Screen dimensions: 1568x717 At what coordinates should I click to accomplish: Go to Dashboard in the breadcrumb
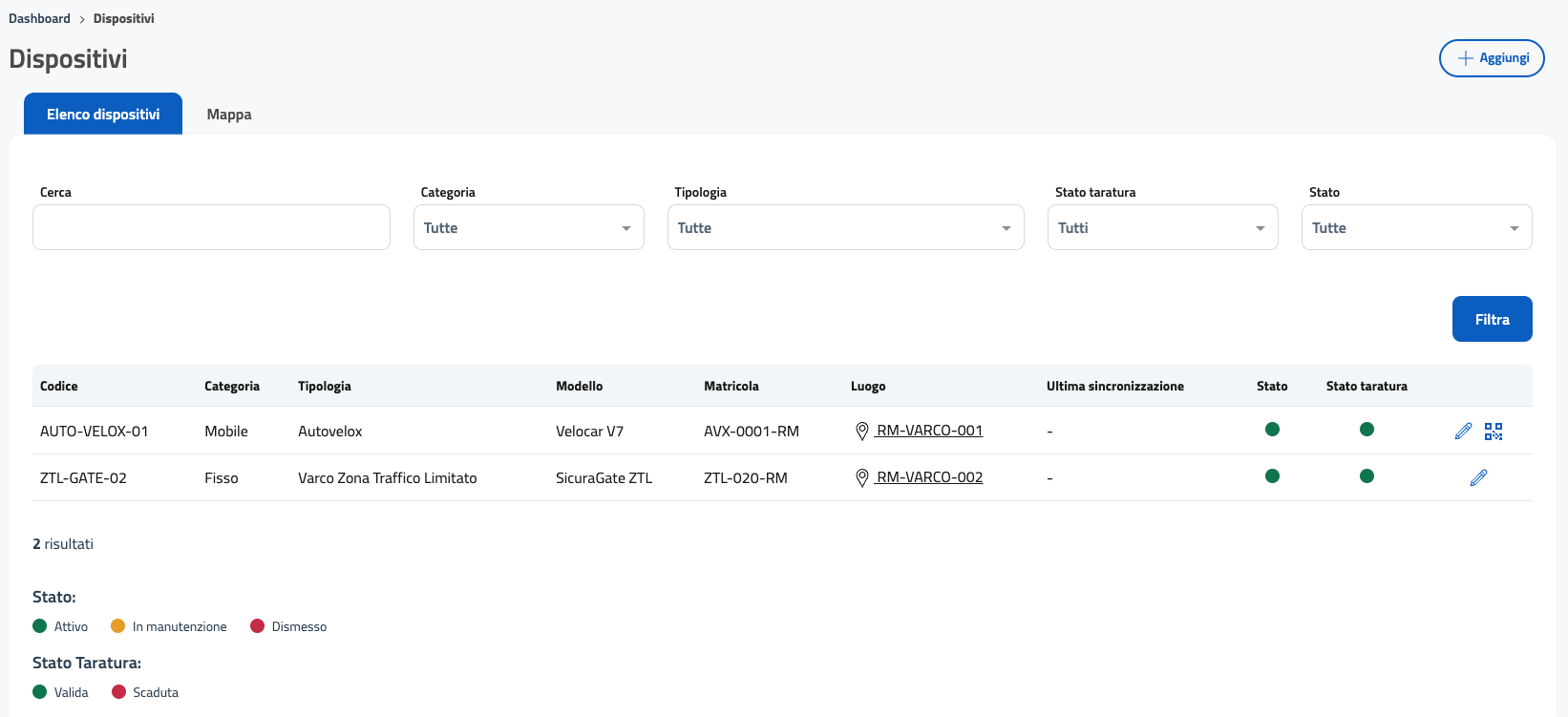[39, 19]
